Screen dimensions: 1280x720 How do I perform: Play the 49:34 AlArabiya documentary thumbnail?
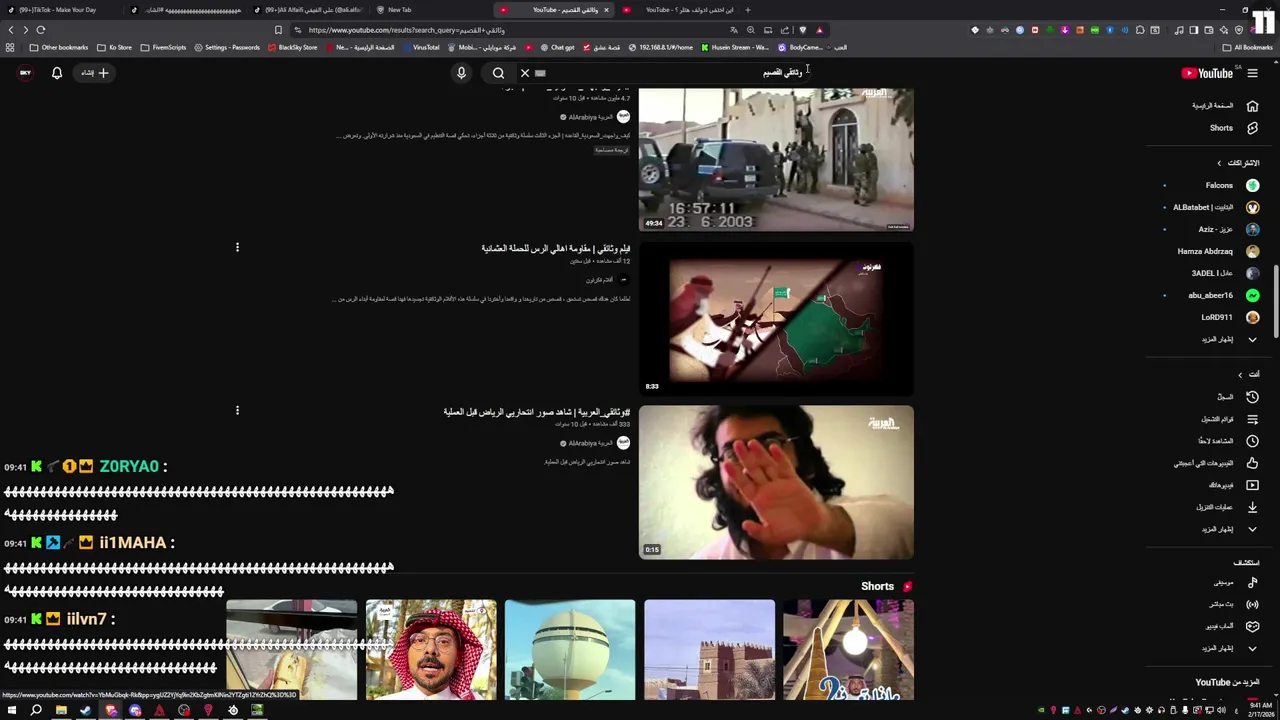point(776,159)
